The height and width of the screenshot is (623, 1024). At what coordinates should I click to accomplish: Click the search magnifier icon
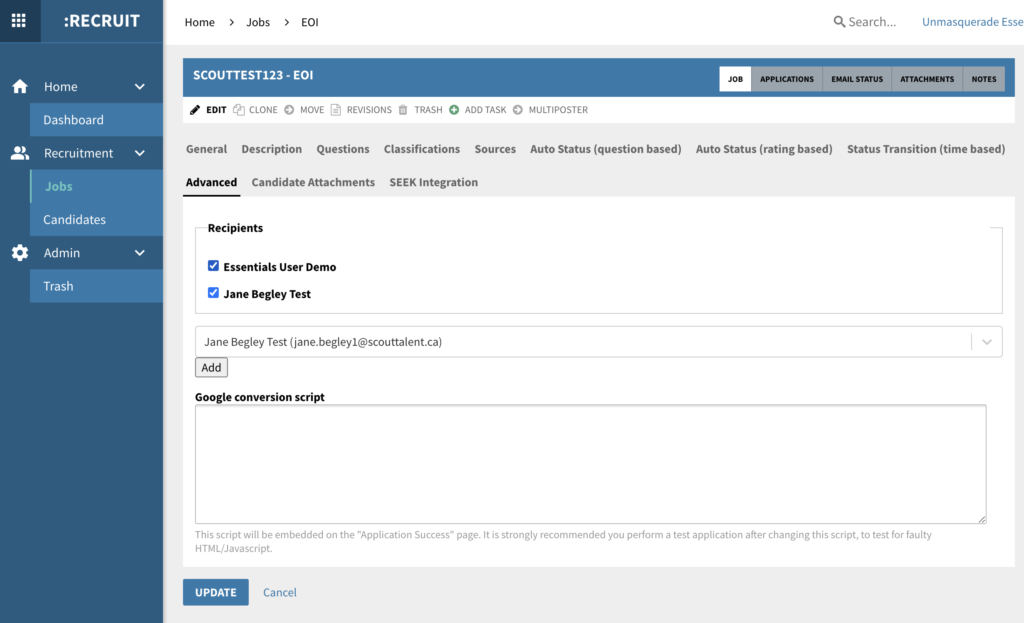pos(839,22)
